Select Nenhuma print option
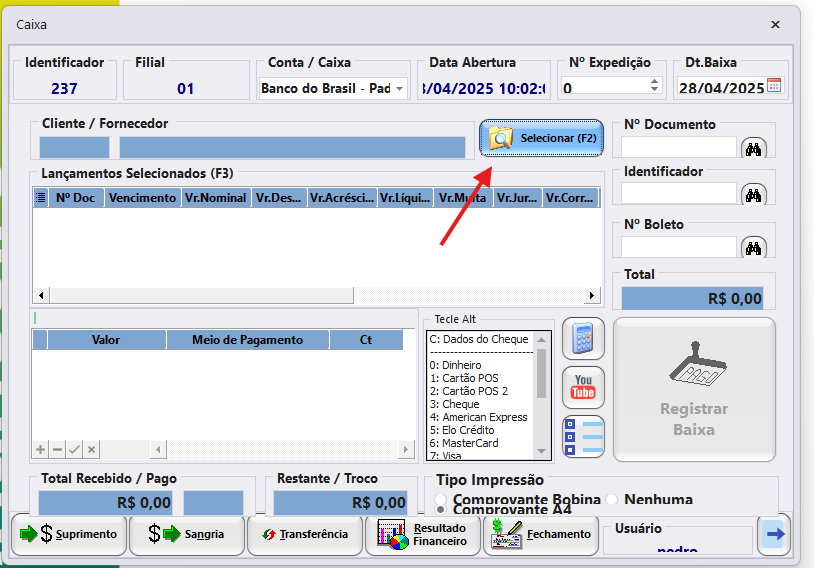This screenshot has height=568, width=814. (x=649, y=499)
